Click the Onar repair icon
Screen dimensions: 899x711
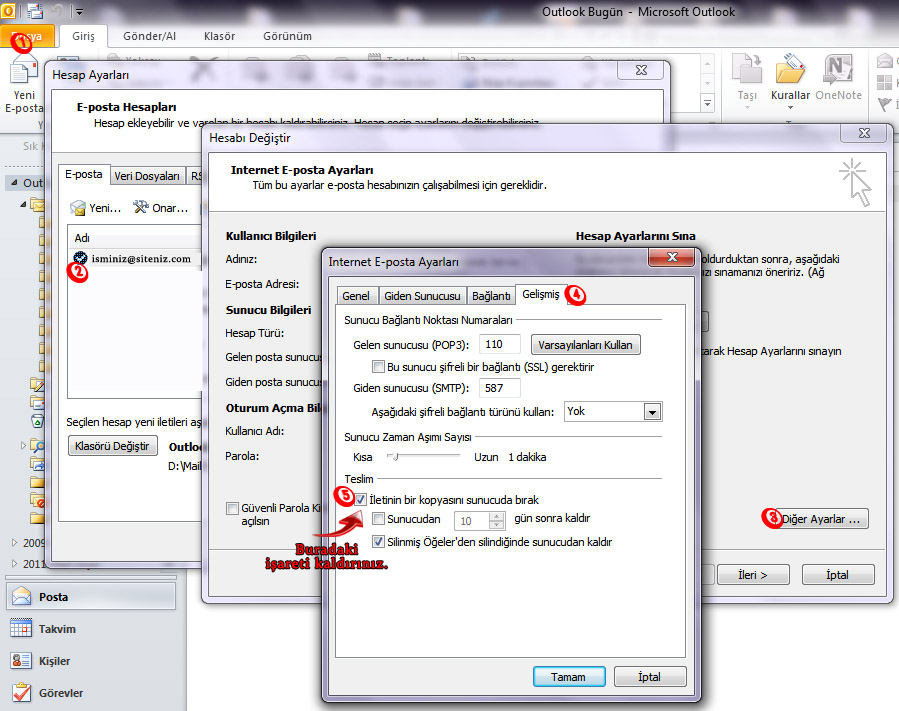(140, 207)
